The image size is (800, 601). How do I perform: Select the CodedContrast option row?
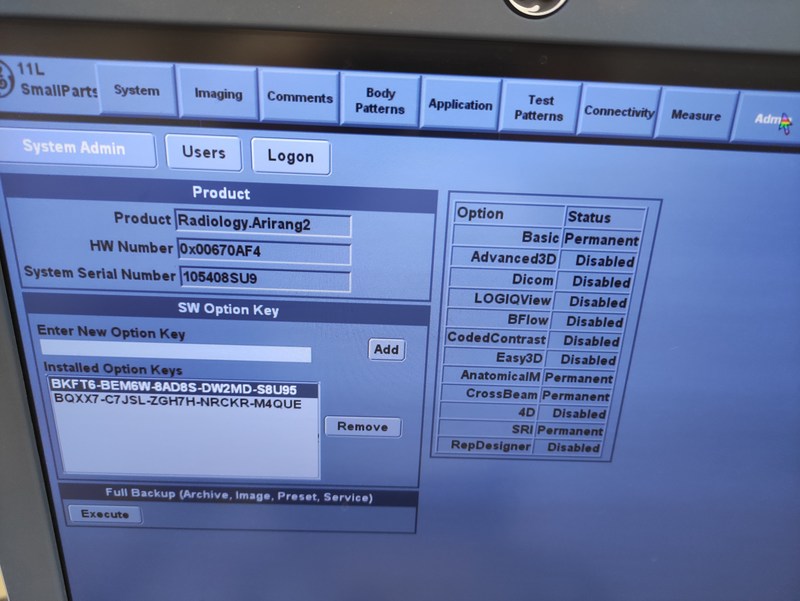click(x=532, y=340)
